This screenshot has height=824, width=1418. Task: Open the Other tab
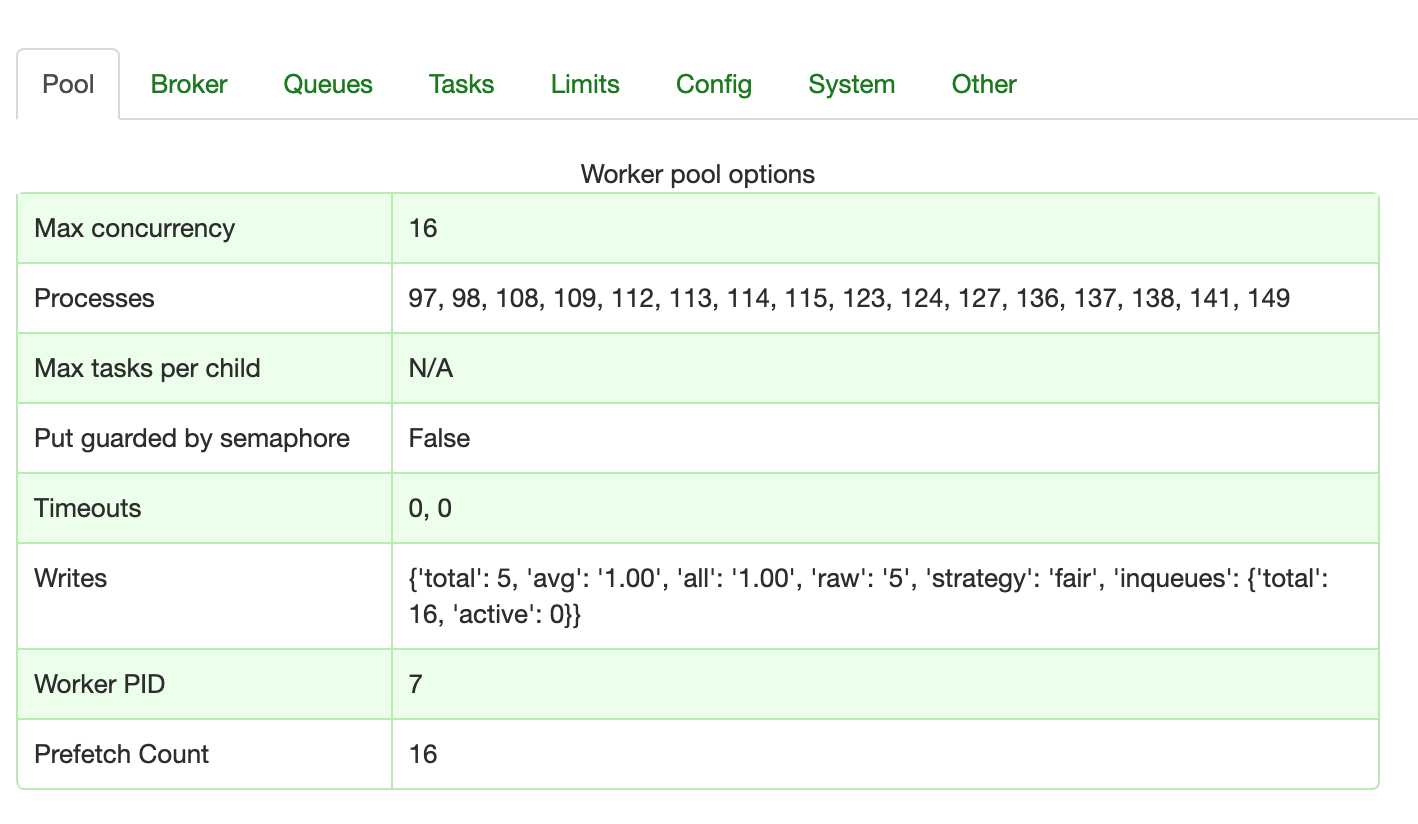point(983,84)
